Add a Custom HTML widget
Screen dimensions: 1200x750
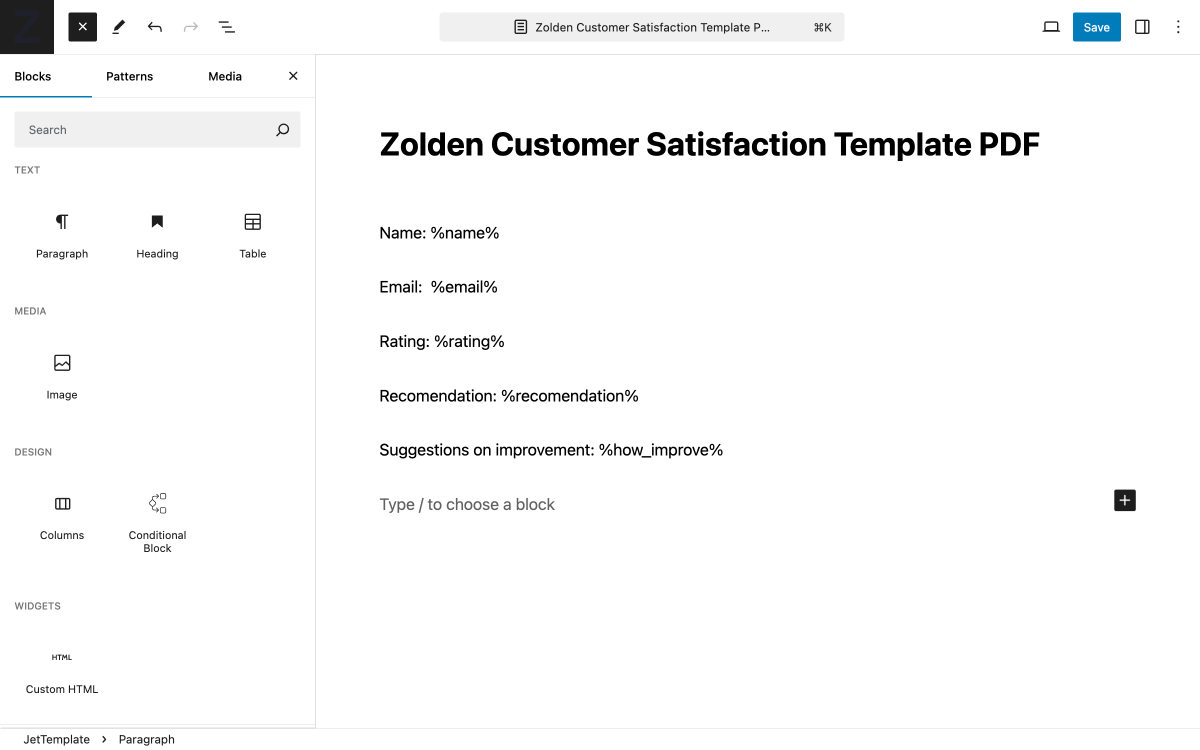[x=62, y=672]
